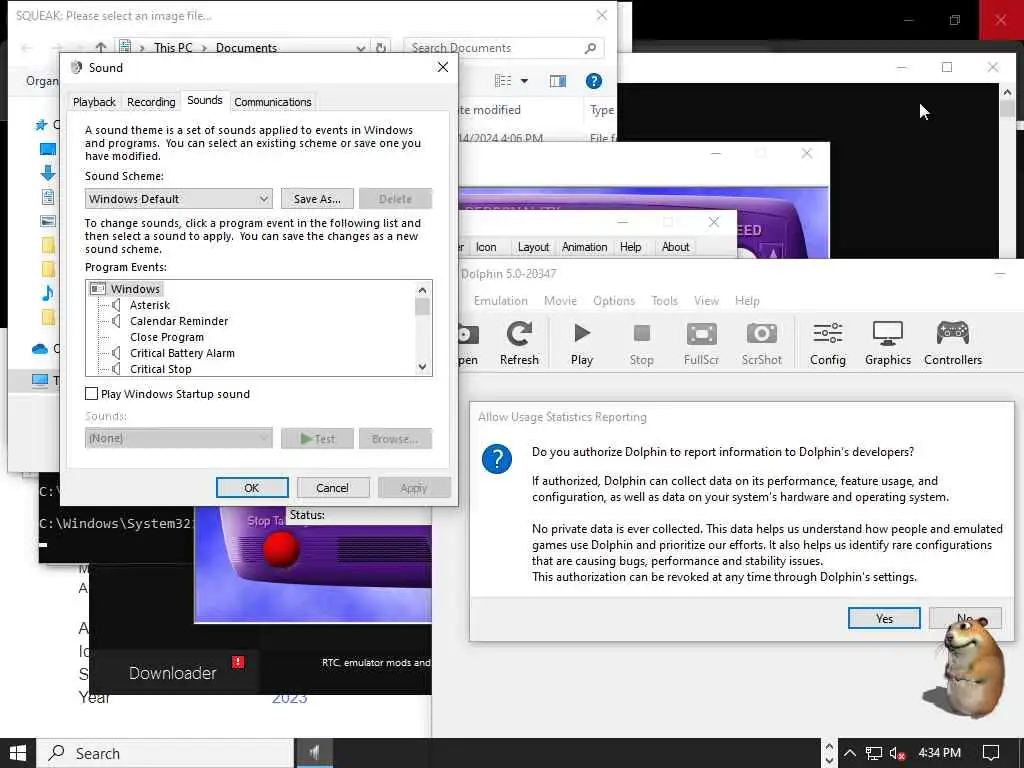Image resolution: width=1024 pixels, height=768 pixels.
Task: Switch to the Communications tab
Action: click(272, 102)
